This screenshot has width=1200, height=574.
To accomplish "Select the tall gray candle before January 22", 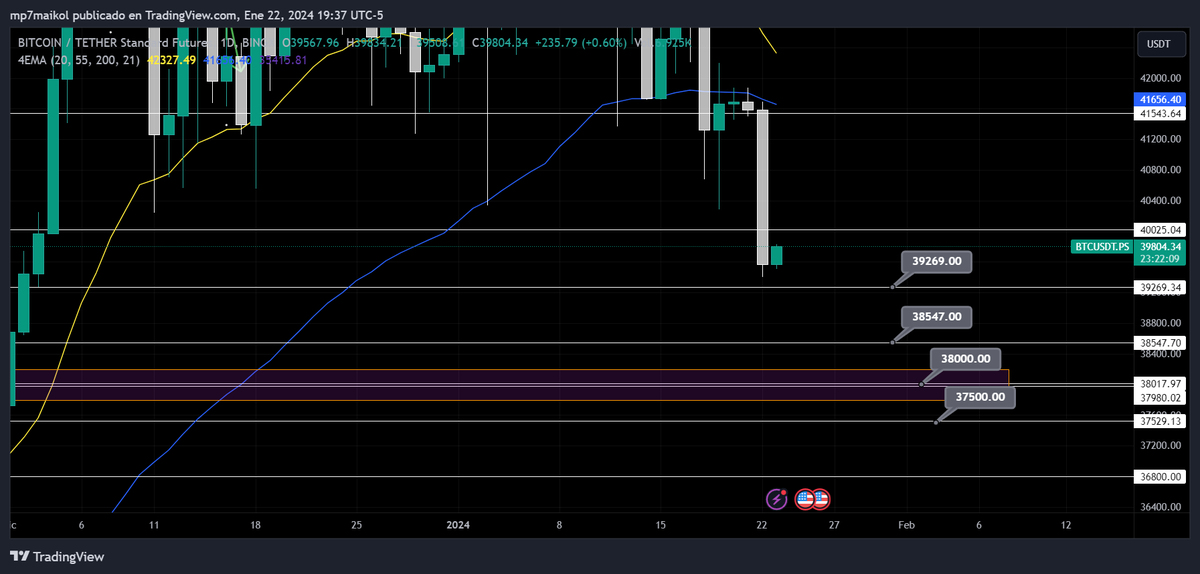I will tap(762, 187).
